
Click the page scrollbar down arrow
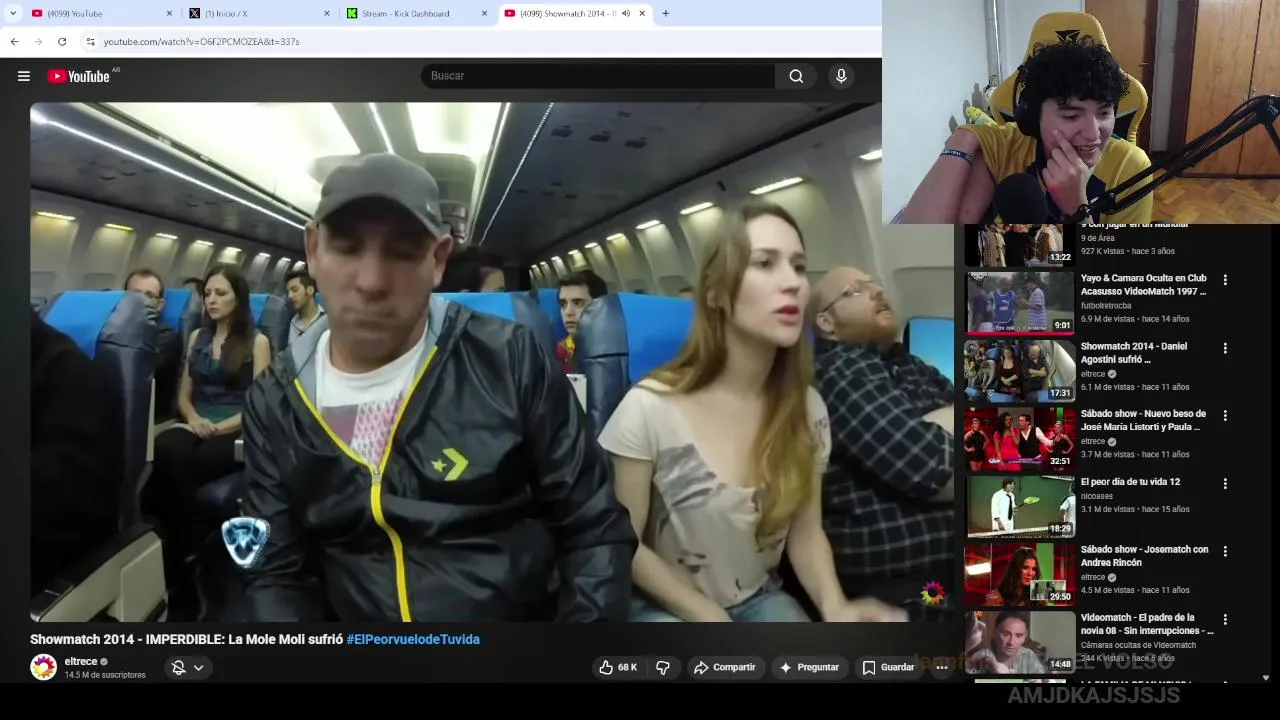1266,677
